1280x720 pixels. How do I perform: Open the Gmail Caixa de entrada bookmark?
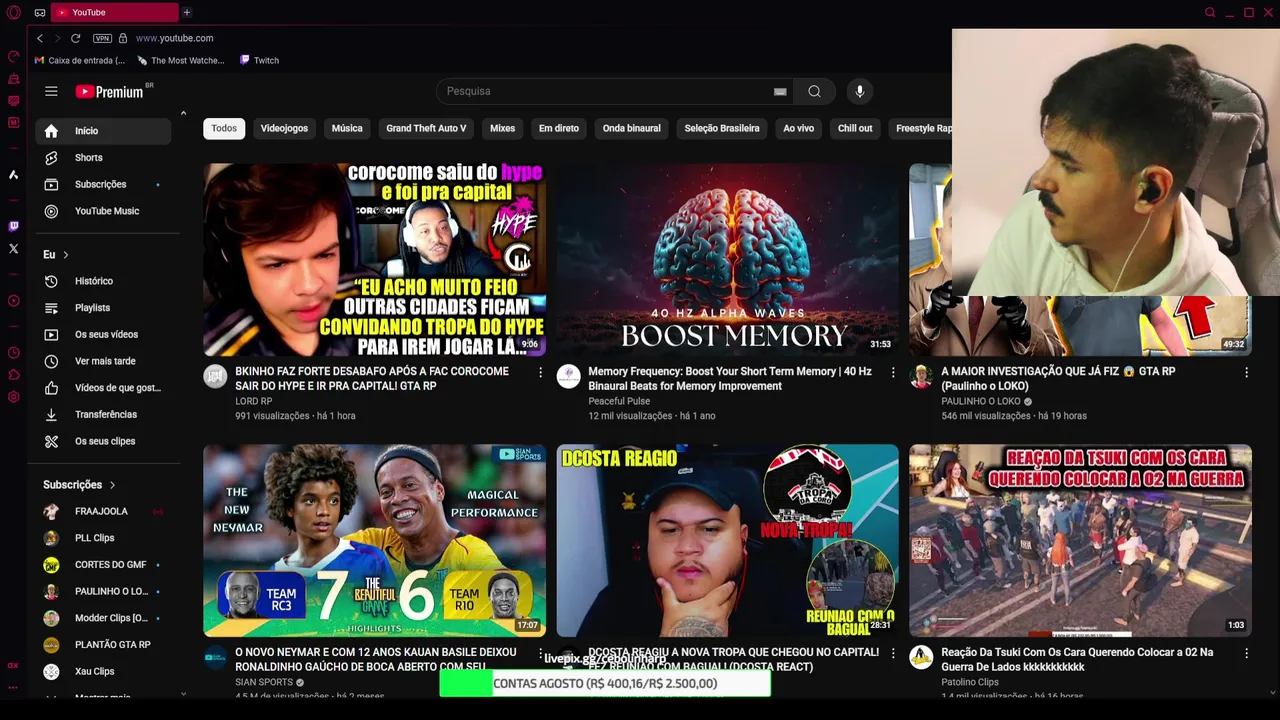[79, 60]
